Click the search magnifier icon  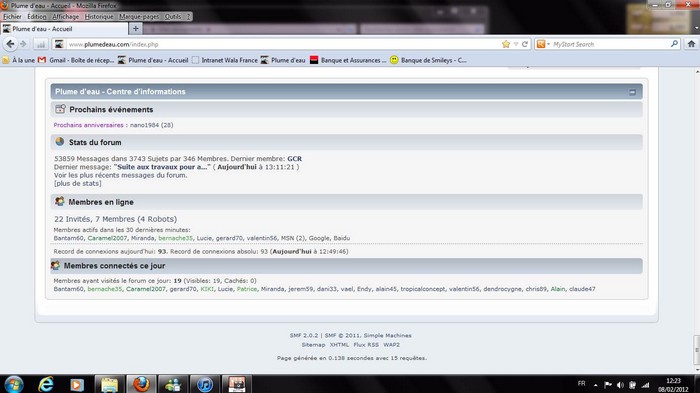click(674, 44)
